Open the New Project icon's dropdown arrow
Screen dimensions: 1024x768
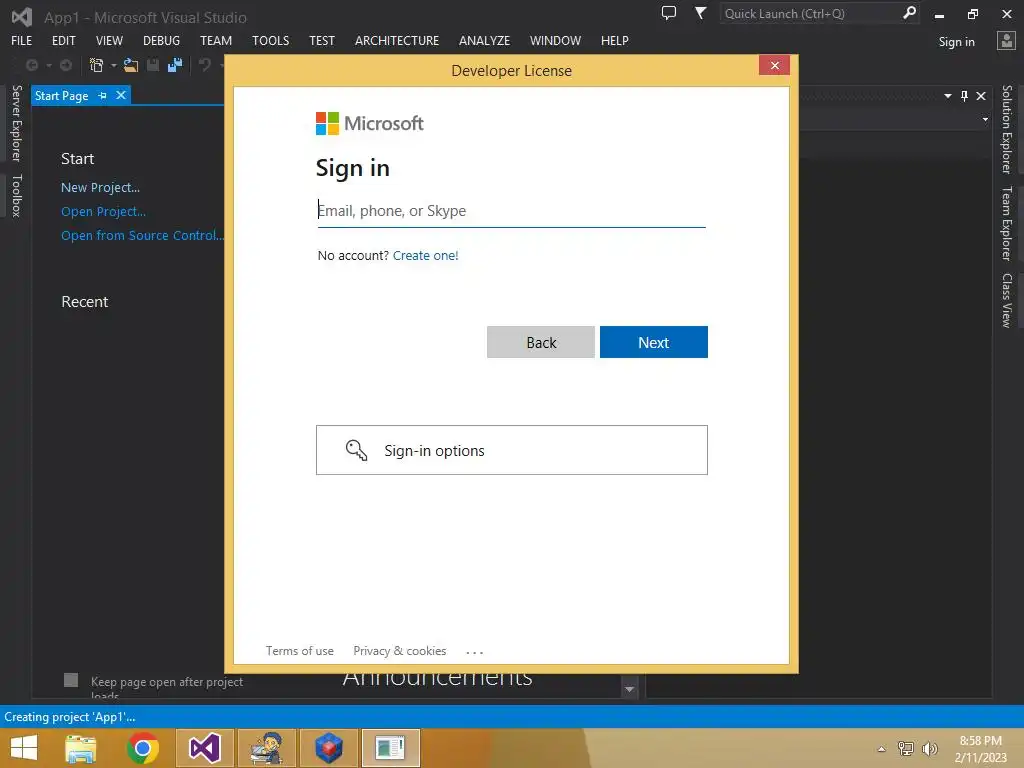tap(114, 65)
